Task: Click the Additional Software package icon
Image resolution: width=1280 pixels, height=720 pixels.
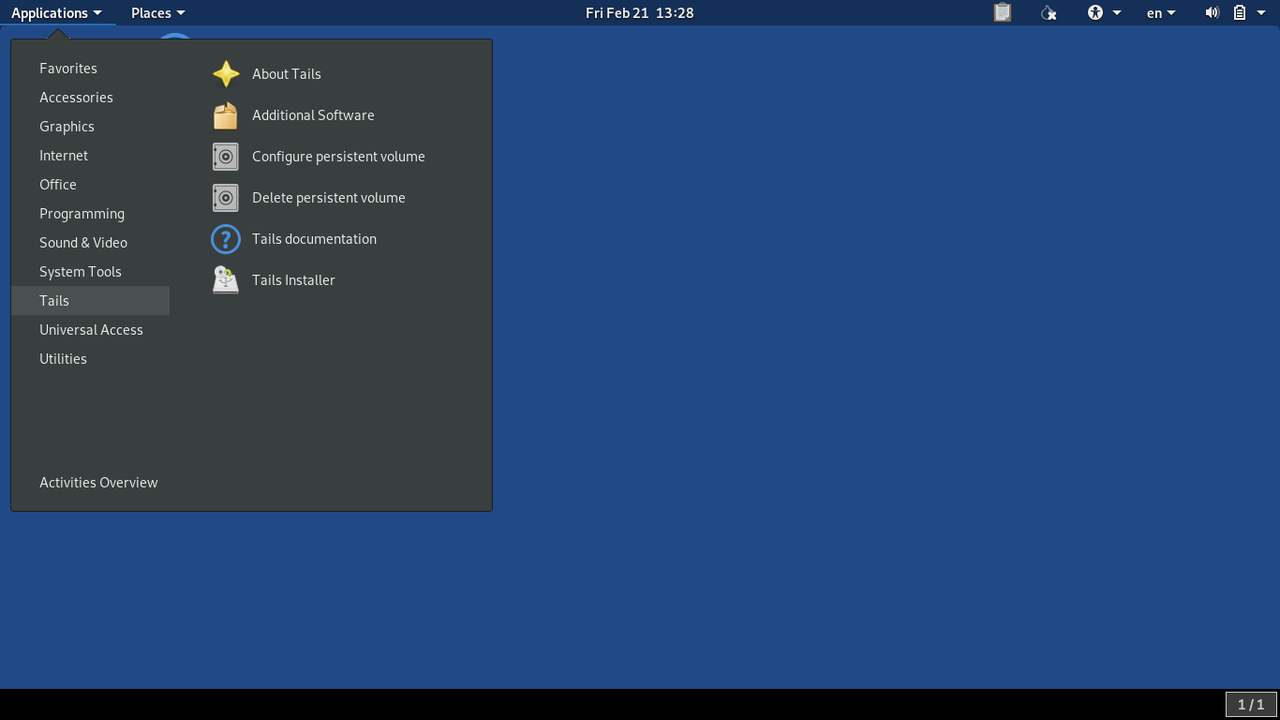Action: (226, 115)
